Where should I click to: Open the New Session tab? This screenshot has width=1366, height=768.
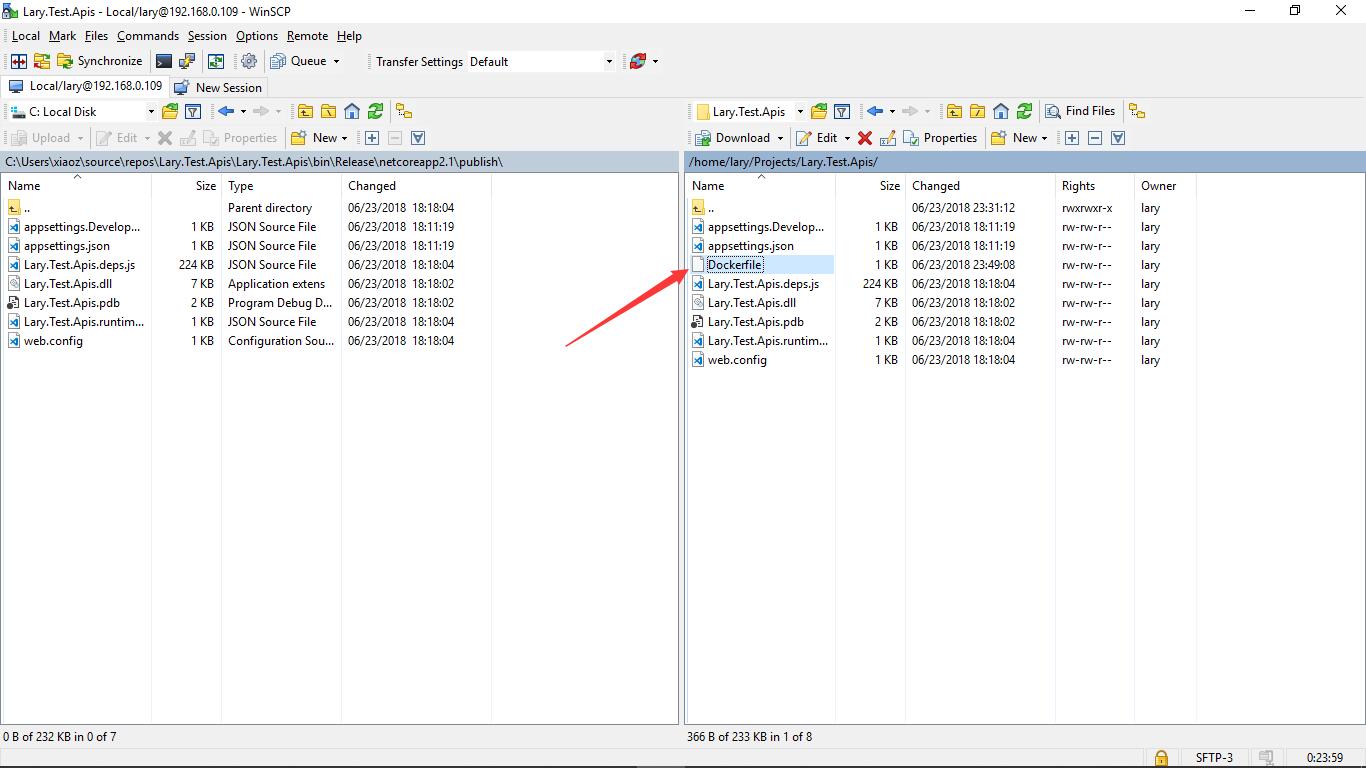[x=218, y=87]
